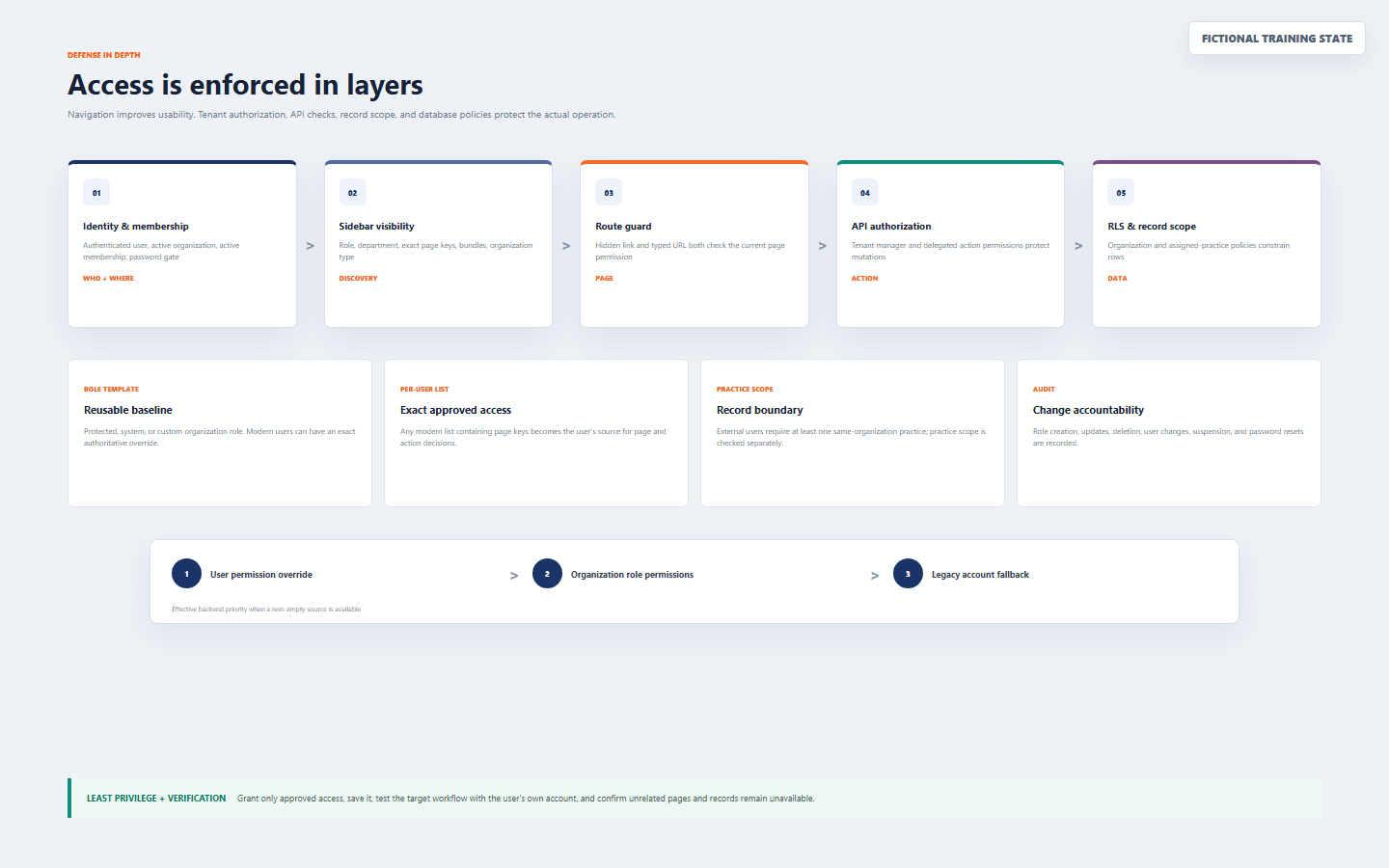Screen dimensions: 1389x868
Task: Click the 02 step number badge
Action: click(353, 193)
